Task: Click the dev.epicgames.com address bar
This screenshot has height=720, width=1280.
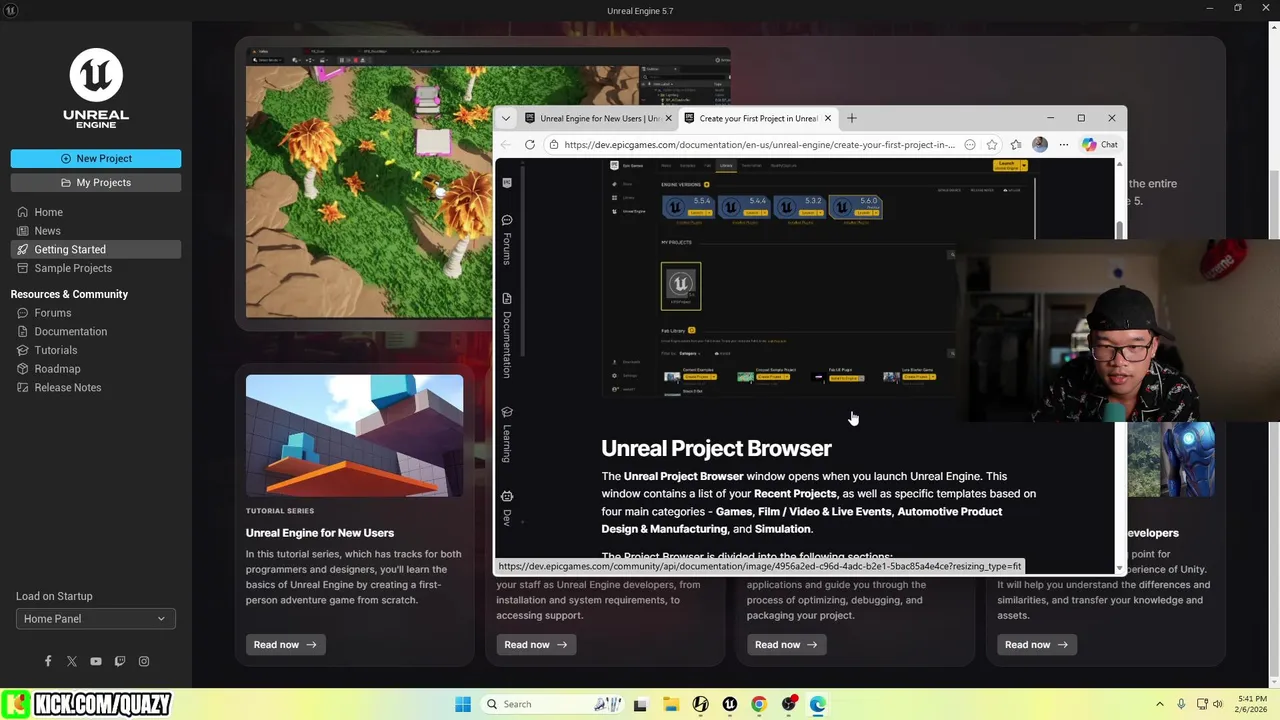Action: (760, 145)
